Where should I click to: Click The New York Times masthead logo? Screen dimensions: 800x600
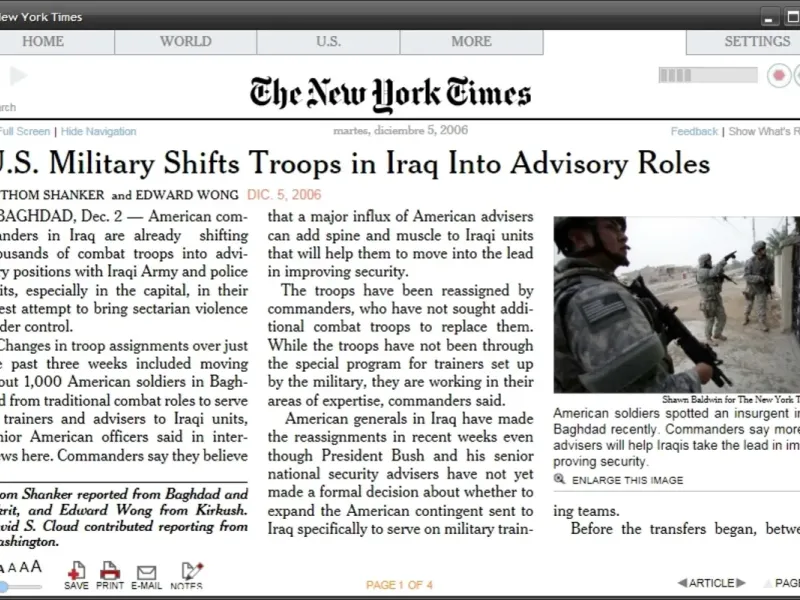(390, 94)
